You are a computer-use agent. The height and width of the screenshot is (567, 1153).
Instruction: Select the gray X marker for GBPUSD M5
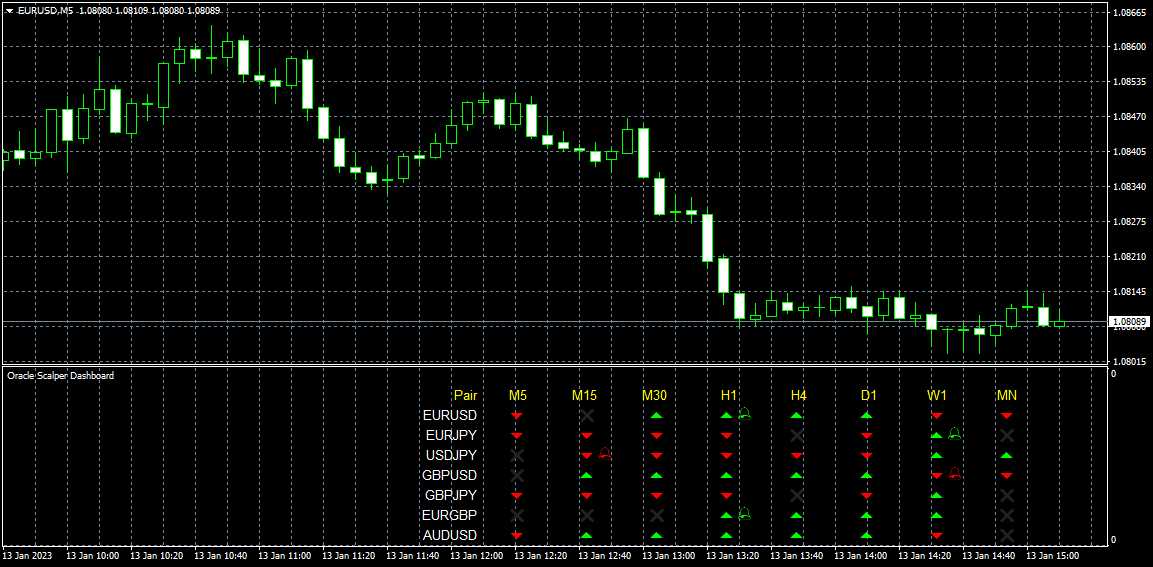click(516, 475)
